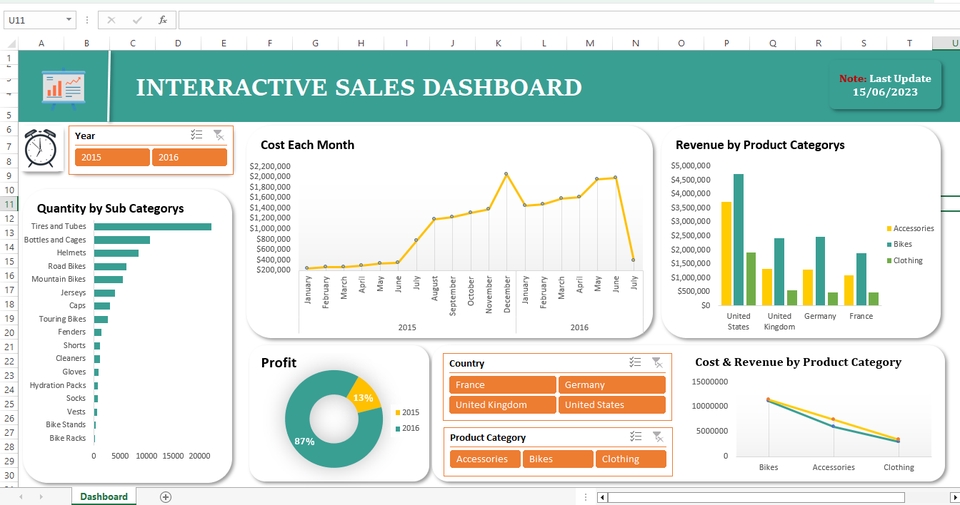This screenshot has height=505, width=960.
Task: Click December 2015 peak data point
Action: pos(506,174)
